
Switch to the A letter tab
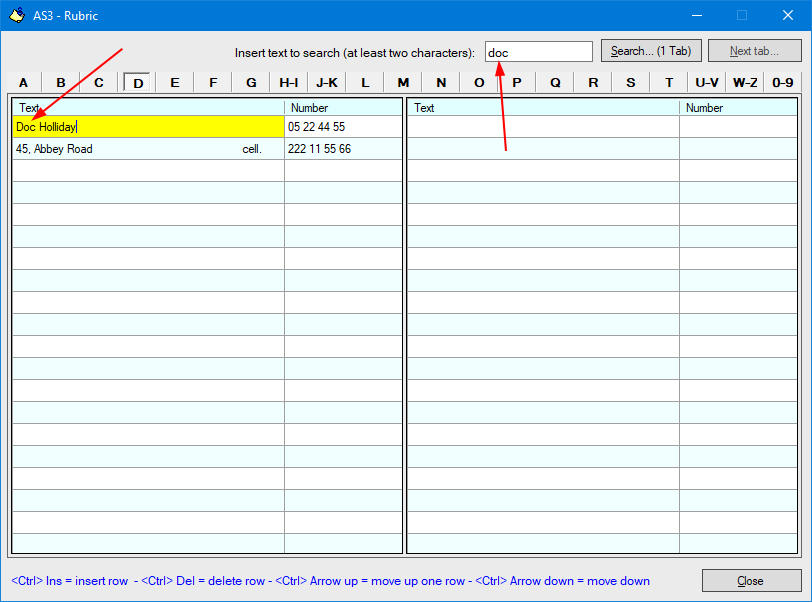pos(23,82)
